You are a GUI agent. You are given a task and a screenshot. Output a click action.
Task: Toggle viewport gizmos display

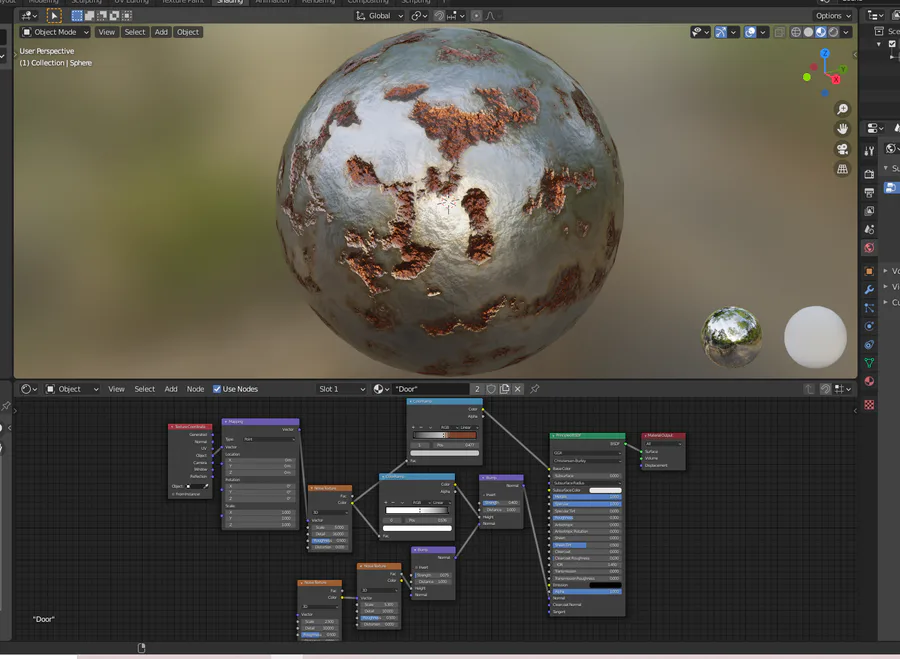coord(721,32)
